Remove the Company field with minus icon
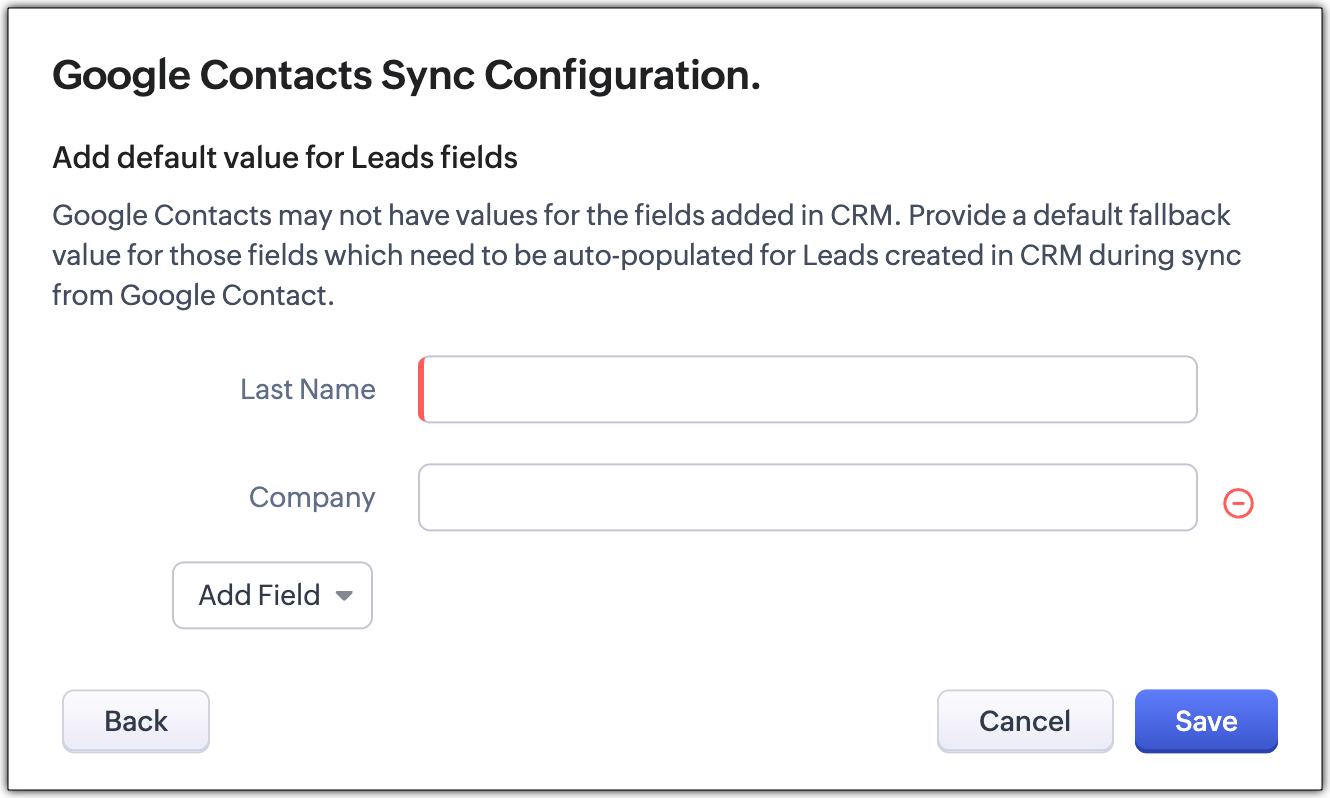 [1238, 504]
